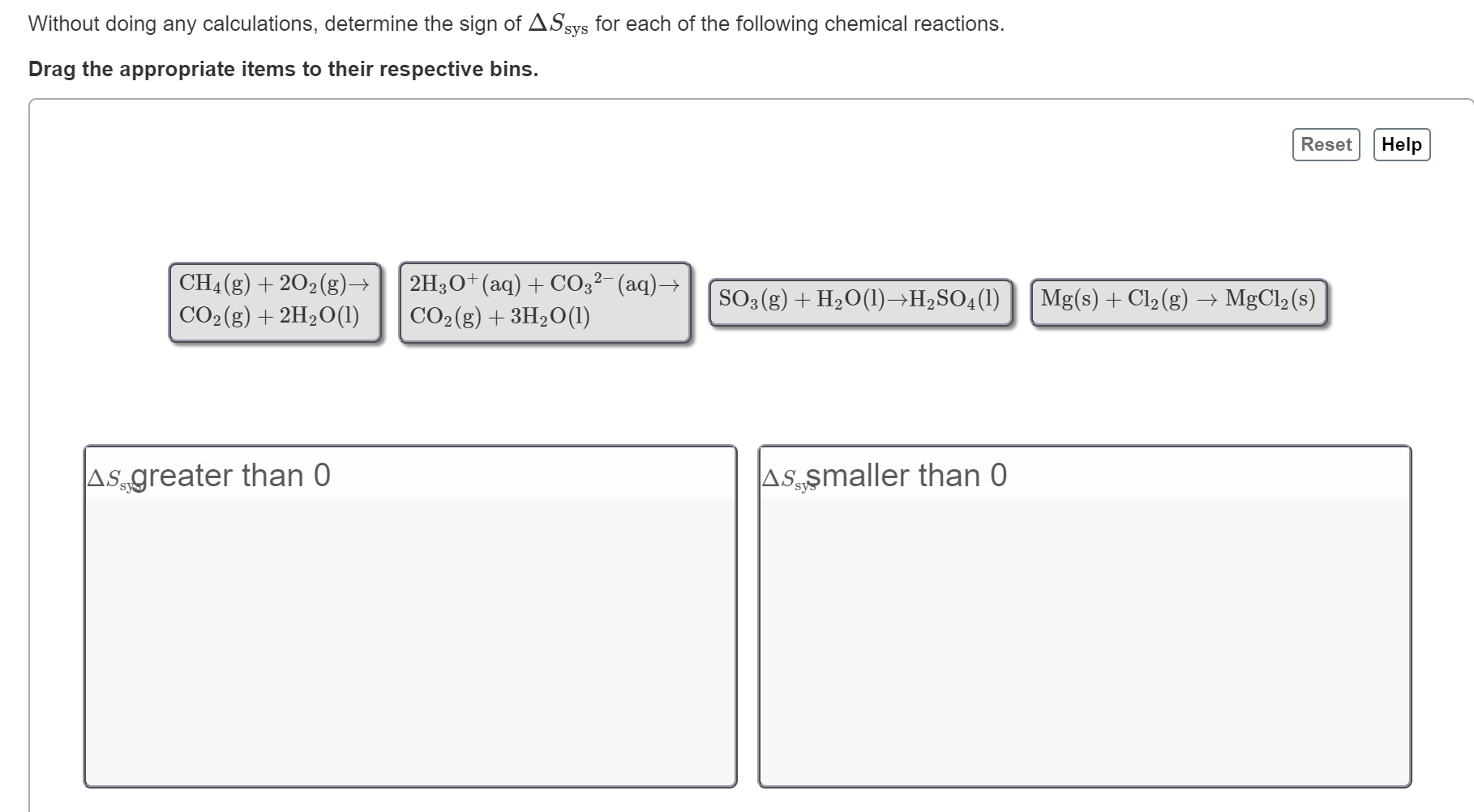
Task: Select the Mg plus Cl2 reaction tile
Action: pos(1178,300)
